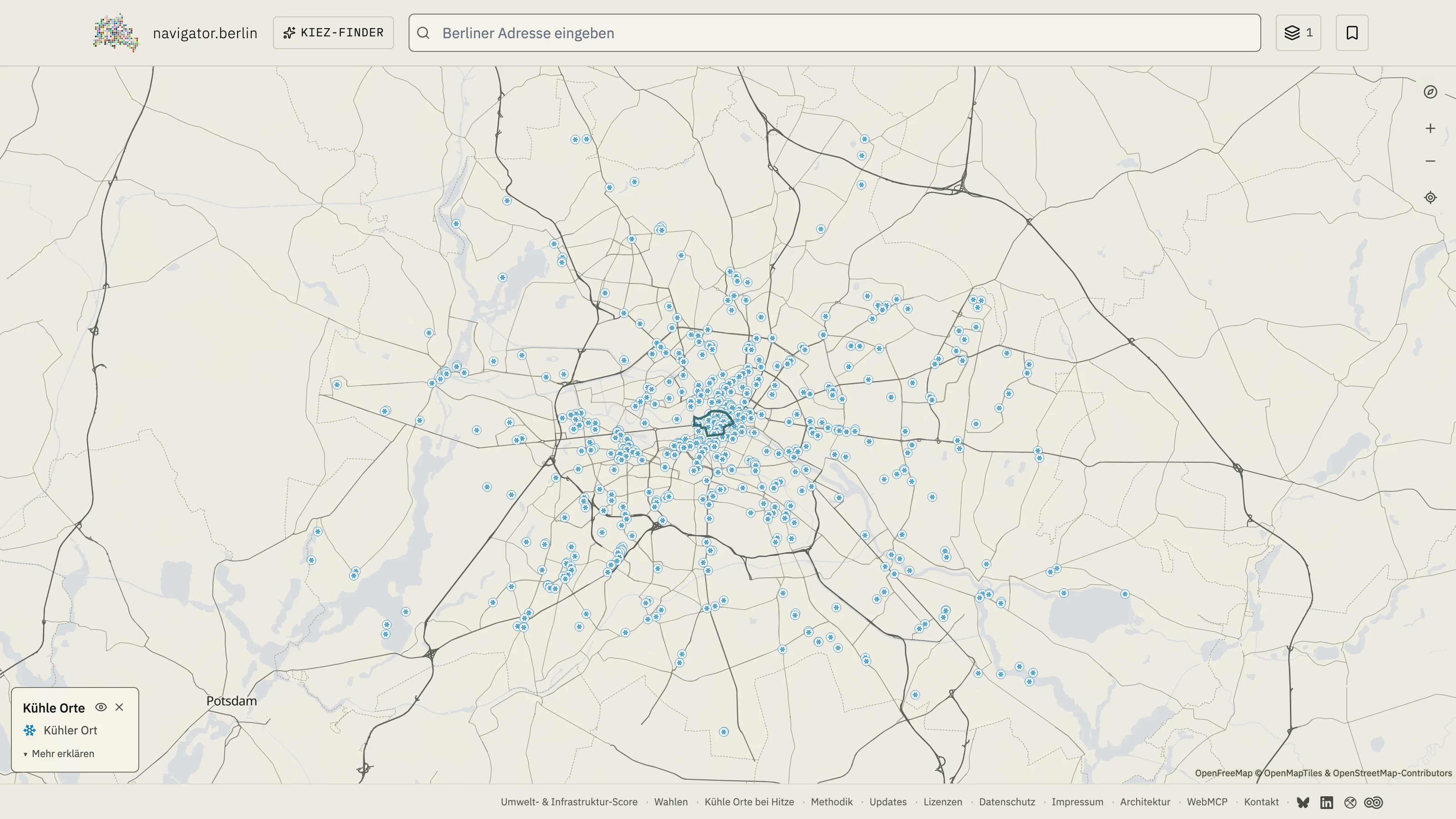
Task: Open the OpenStreetMap-Contributors attribution link
Action: click(1393, 773)
